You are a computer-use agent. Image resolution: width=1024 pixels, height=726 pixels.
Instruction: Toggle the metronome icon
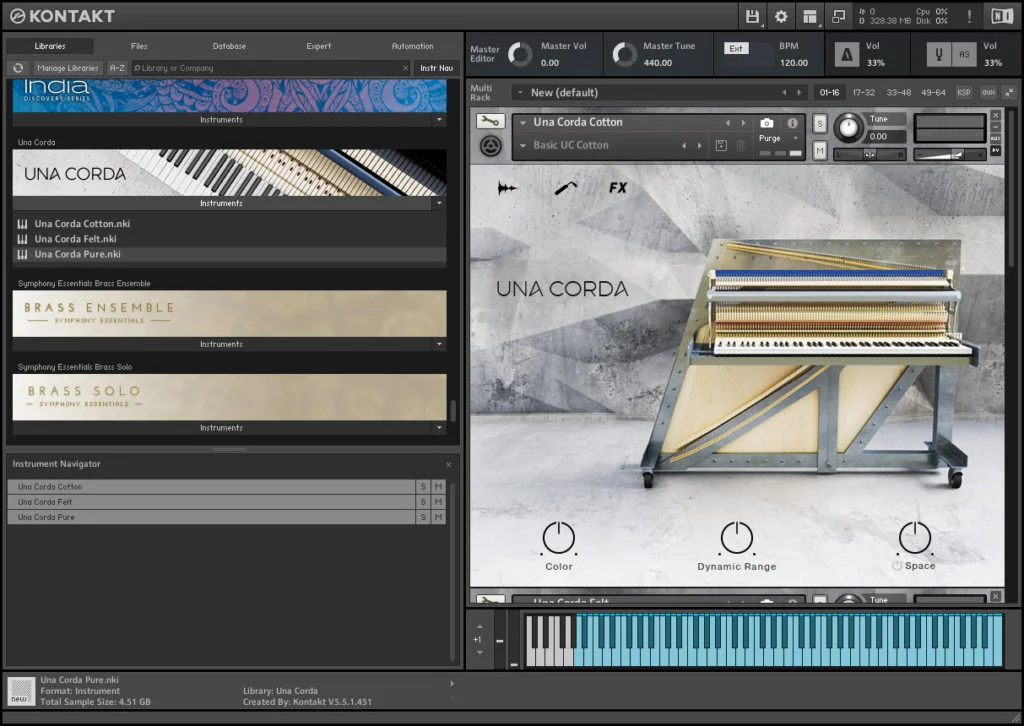click(847, 55)
